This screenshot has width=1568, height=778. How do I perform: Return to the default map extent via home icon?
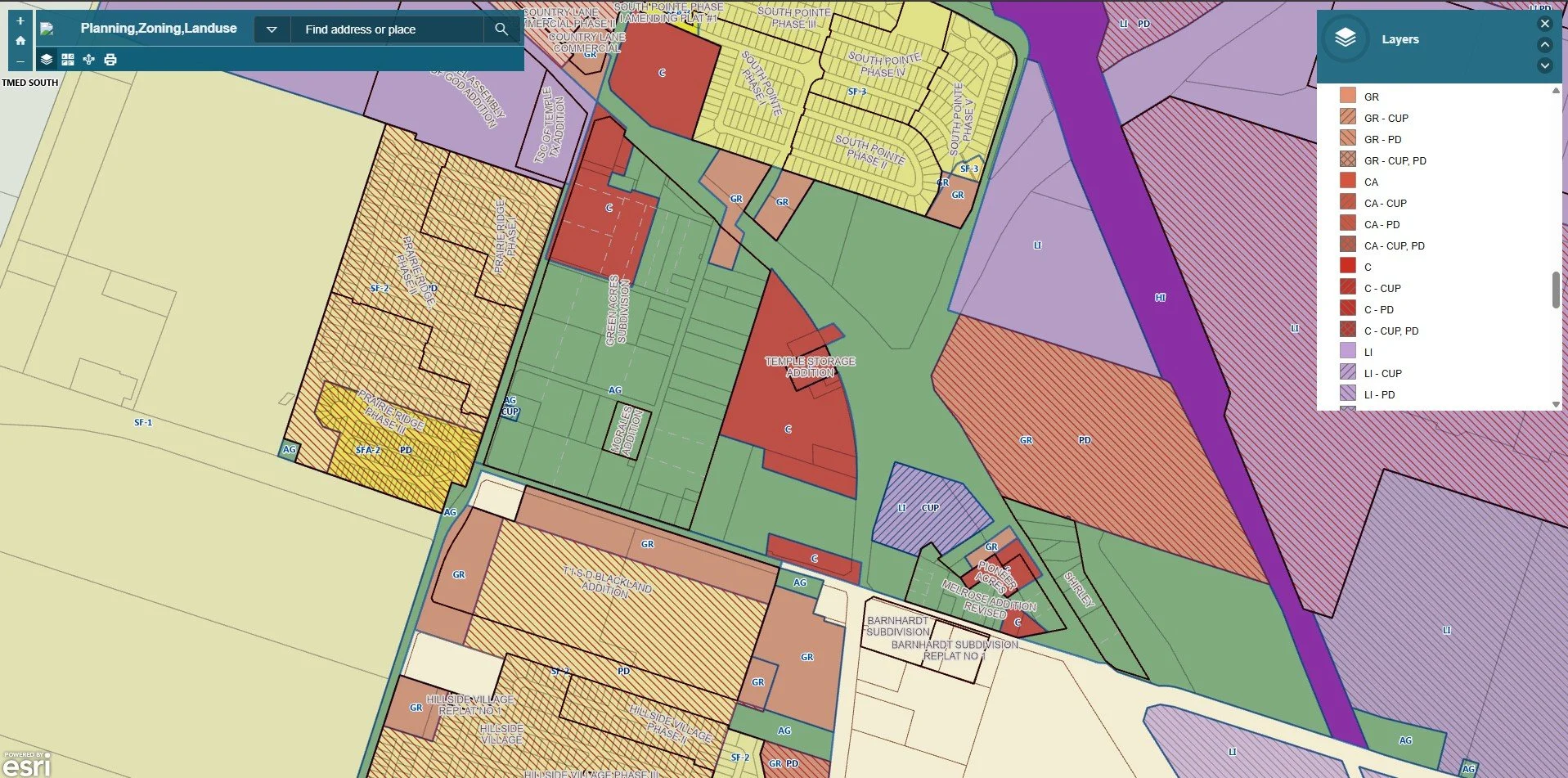[x=20, y=40]
